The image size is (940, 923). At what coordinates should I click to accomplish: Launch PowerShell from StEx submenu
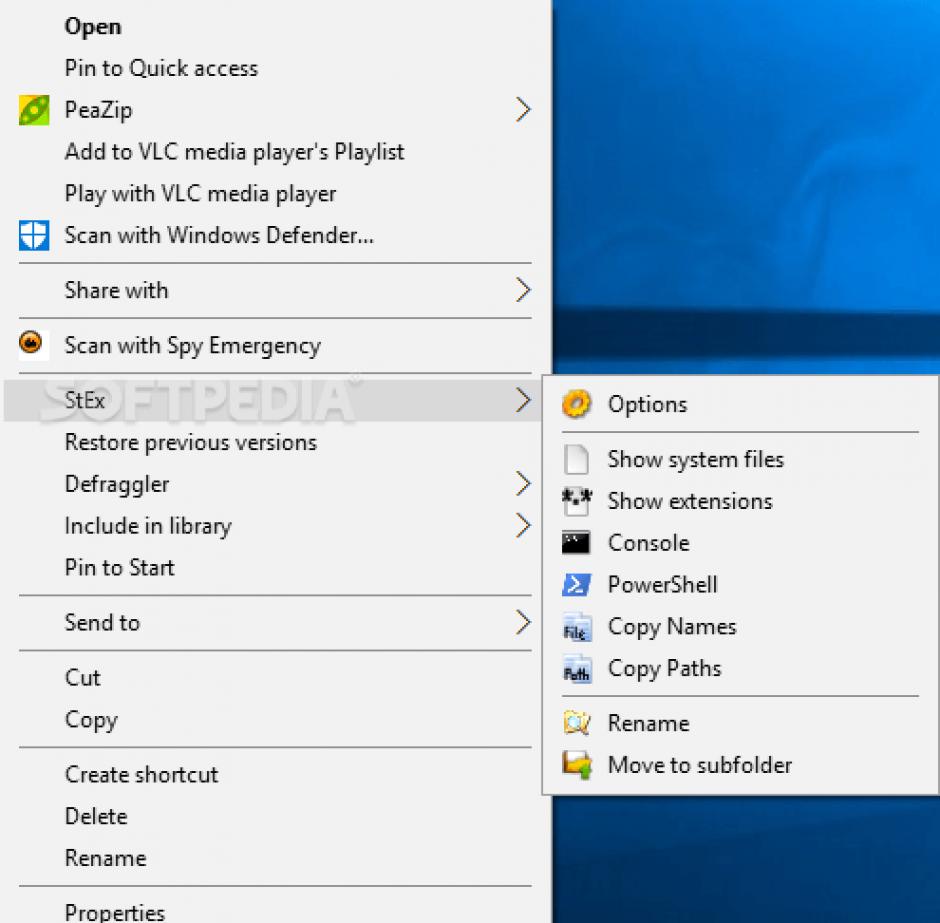[x=662, y=585]
